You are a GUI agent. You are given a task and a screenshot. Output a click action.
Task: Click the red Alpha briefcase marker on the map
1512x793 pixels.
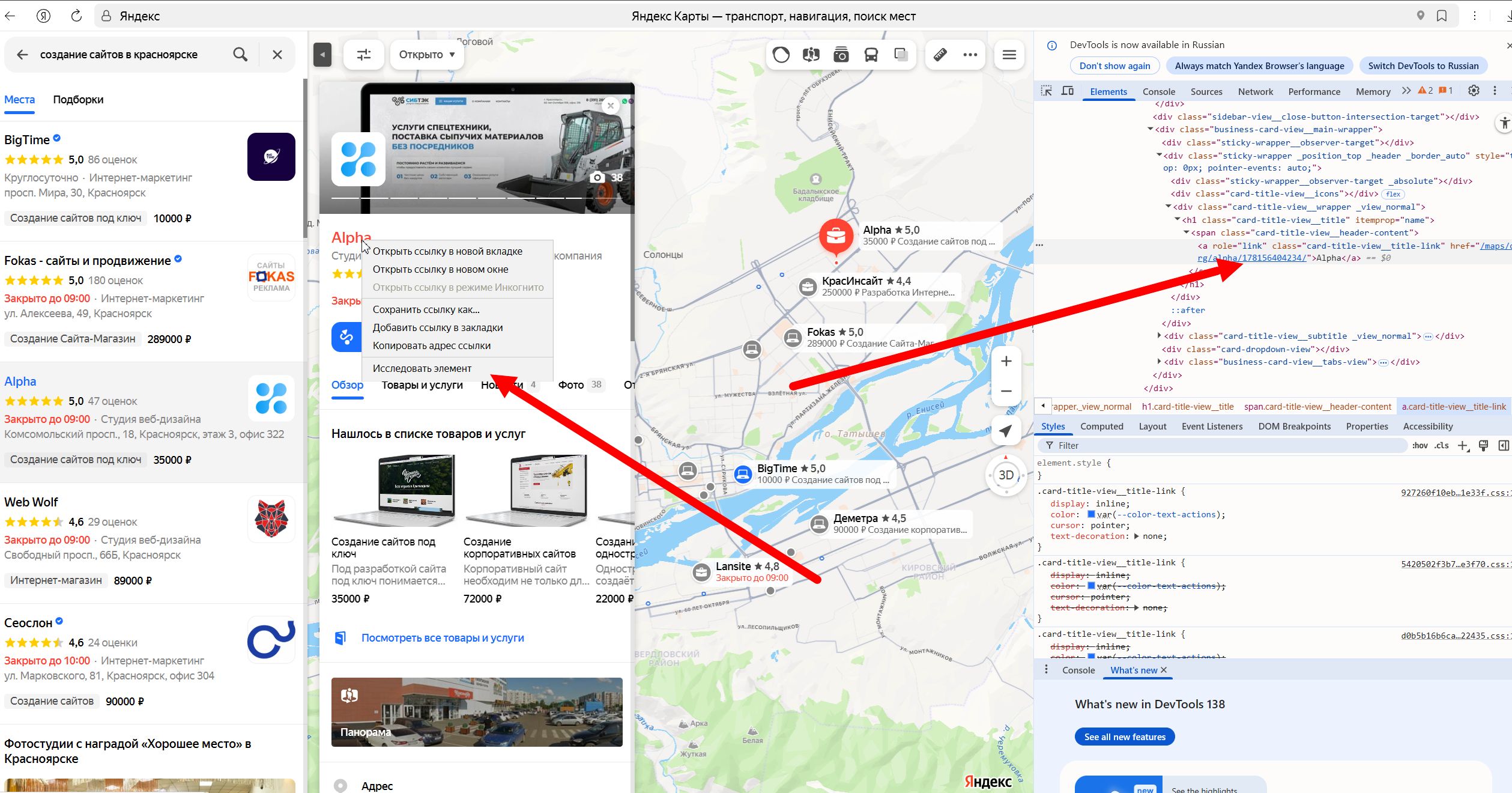pos(836,237)
